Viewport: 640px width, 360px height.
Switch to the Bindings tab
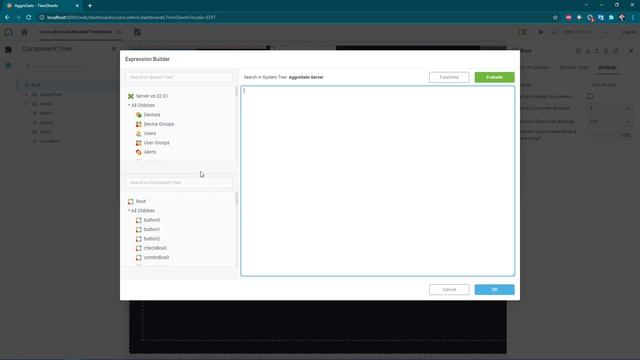[x=607, y=67]
